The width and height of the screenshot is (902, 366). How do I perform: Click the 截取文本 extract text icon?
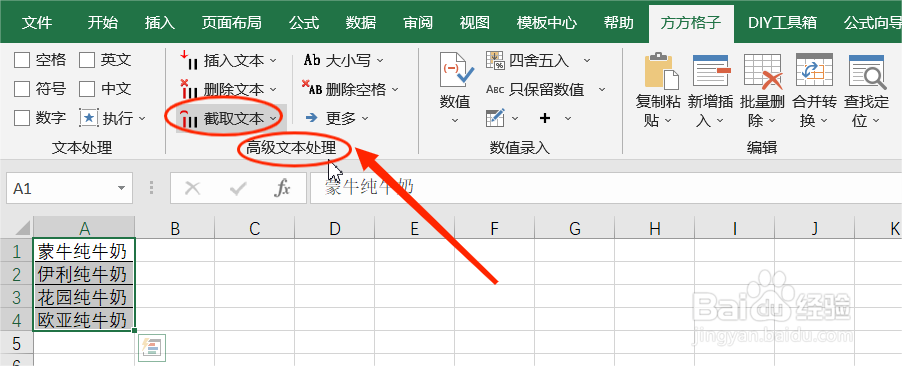(189, 119)
